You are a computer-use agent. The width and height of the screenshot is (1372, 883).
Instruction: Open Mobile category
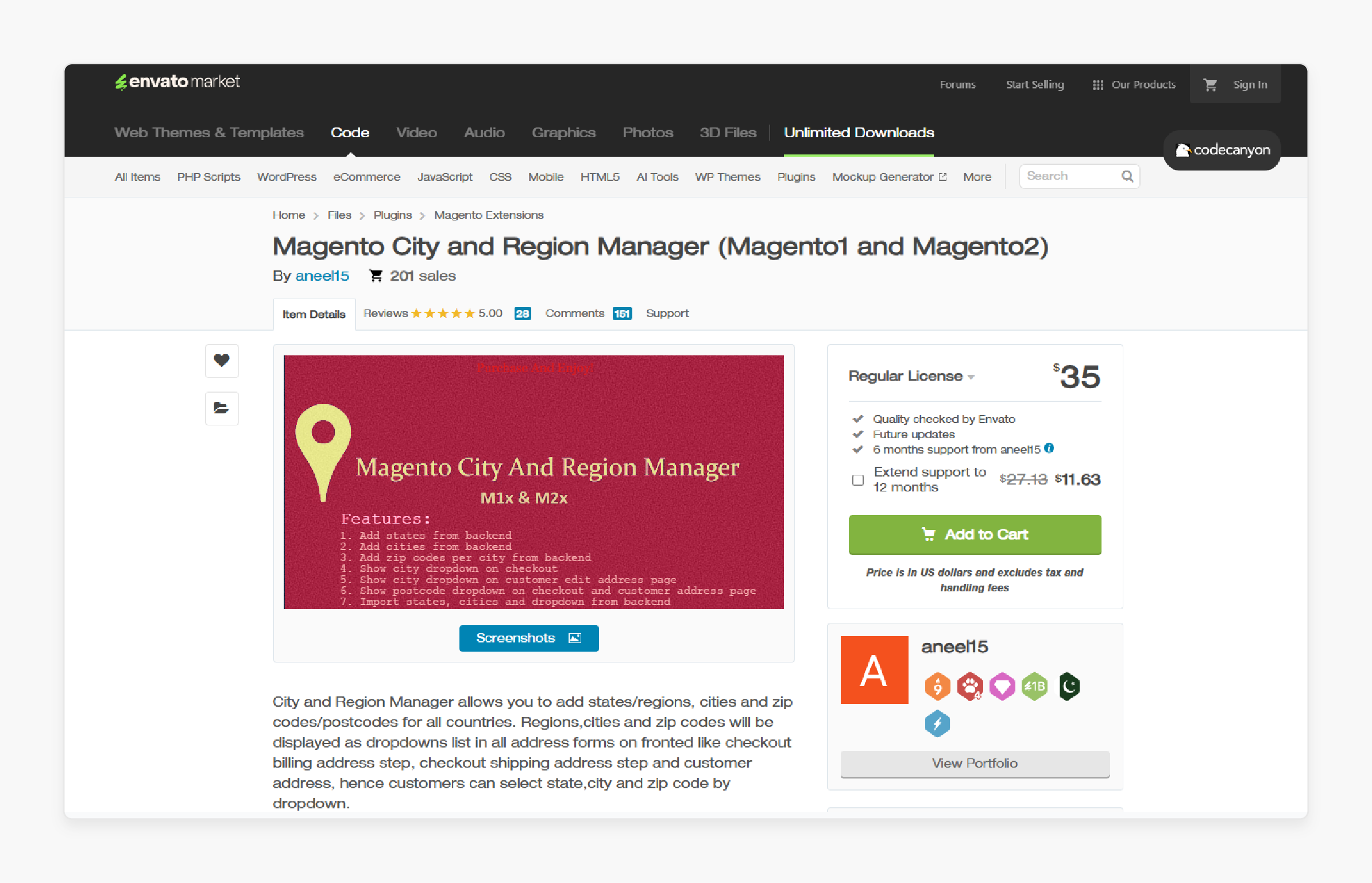[546, 177]
